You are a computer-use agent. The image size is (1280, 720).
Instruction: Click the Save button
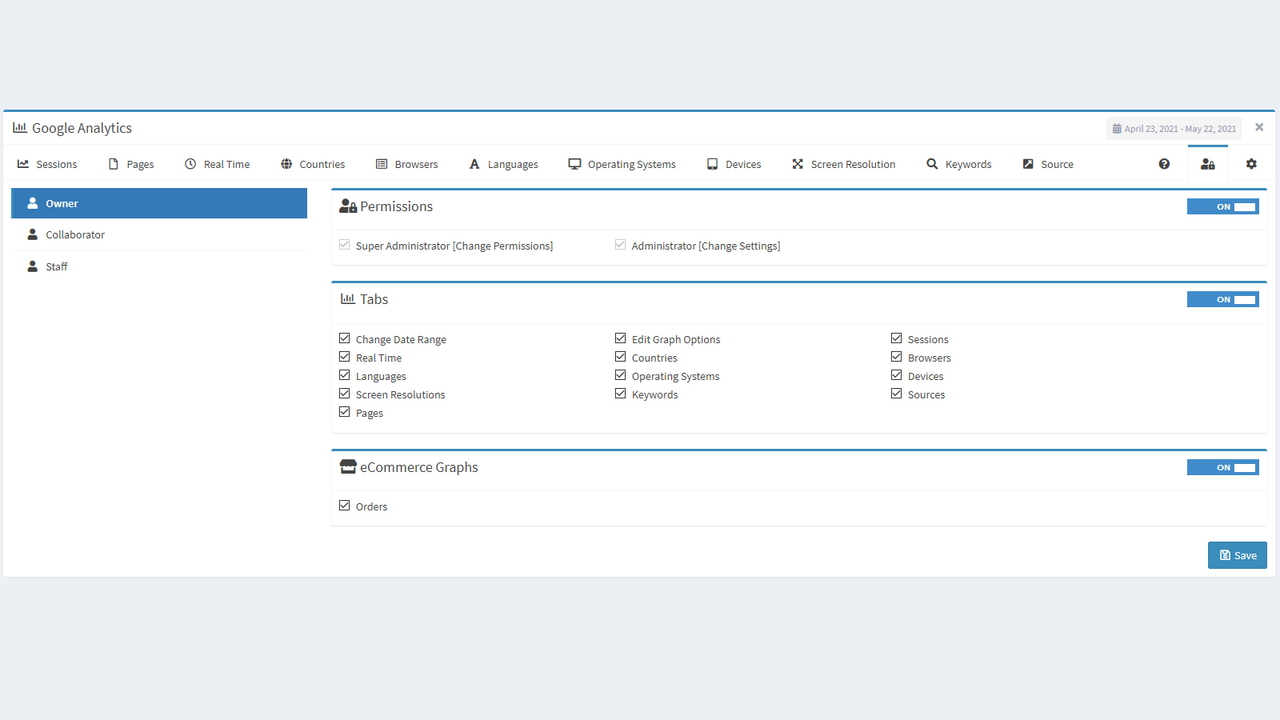pyautogui.click(x=1237, y=554)
